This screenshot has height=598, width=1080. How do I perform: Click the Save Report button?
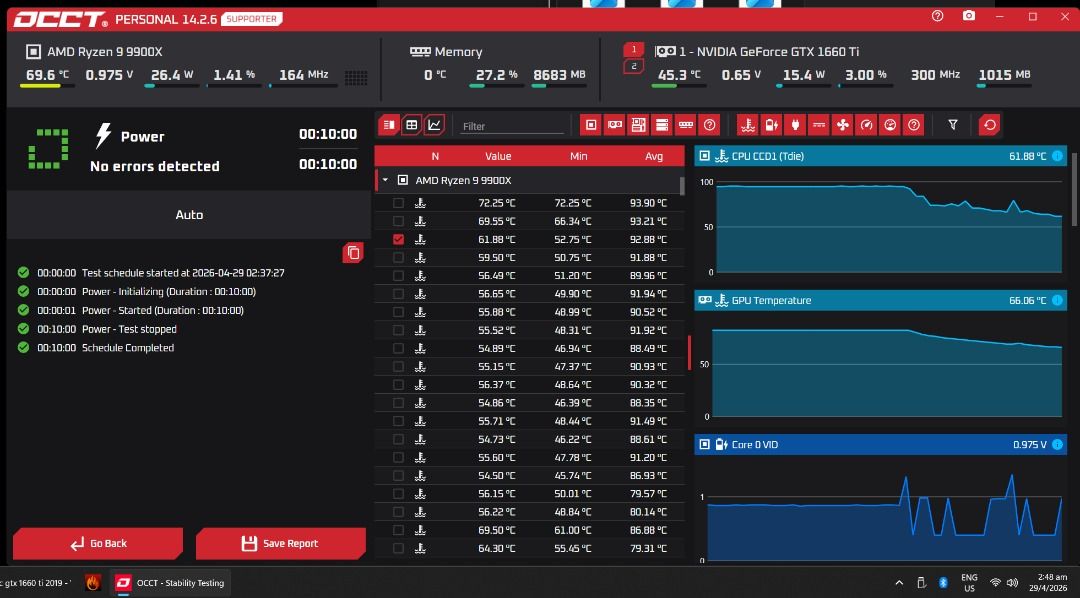pyautogui.click(x=280, y=544)
